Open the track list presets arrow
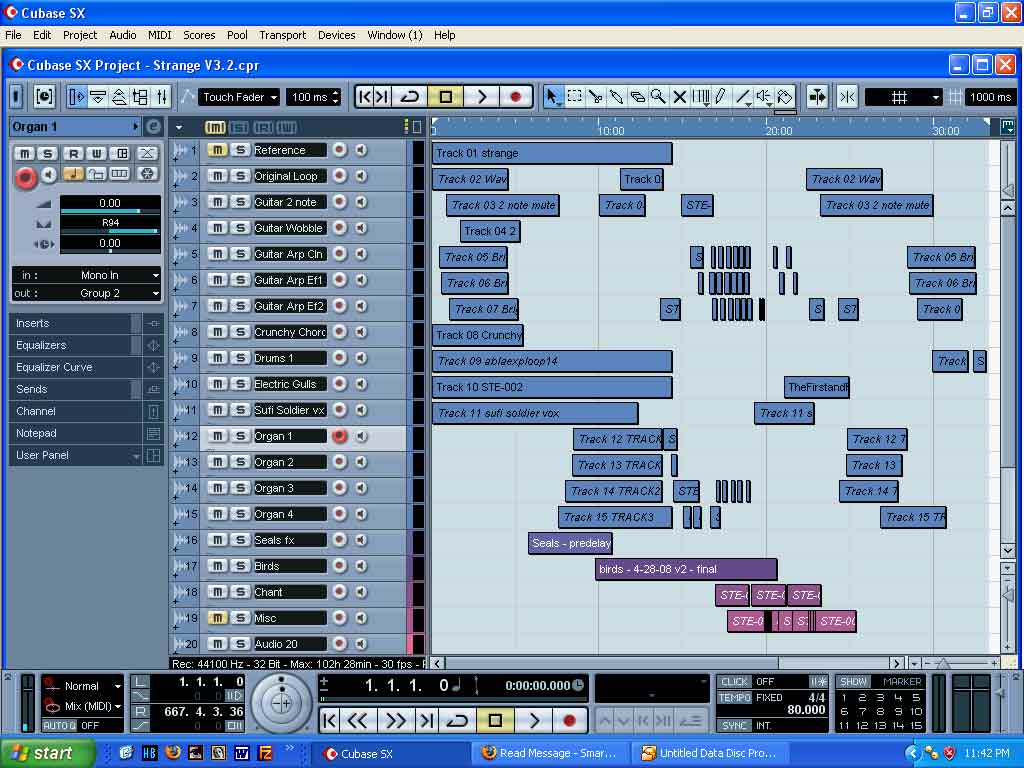Screen dimensions: 1024x768 178,127
